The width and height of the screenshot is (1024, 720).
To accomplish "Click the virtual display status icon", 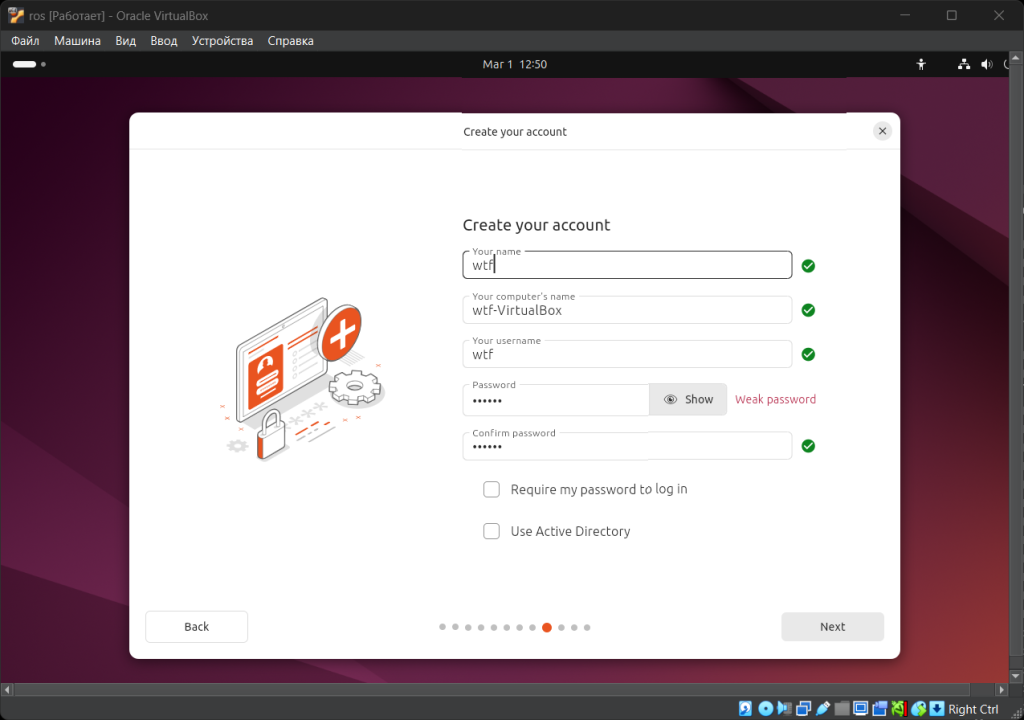I will click(x=861, y=708).
